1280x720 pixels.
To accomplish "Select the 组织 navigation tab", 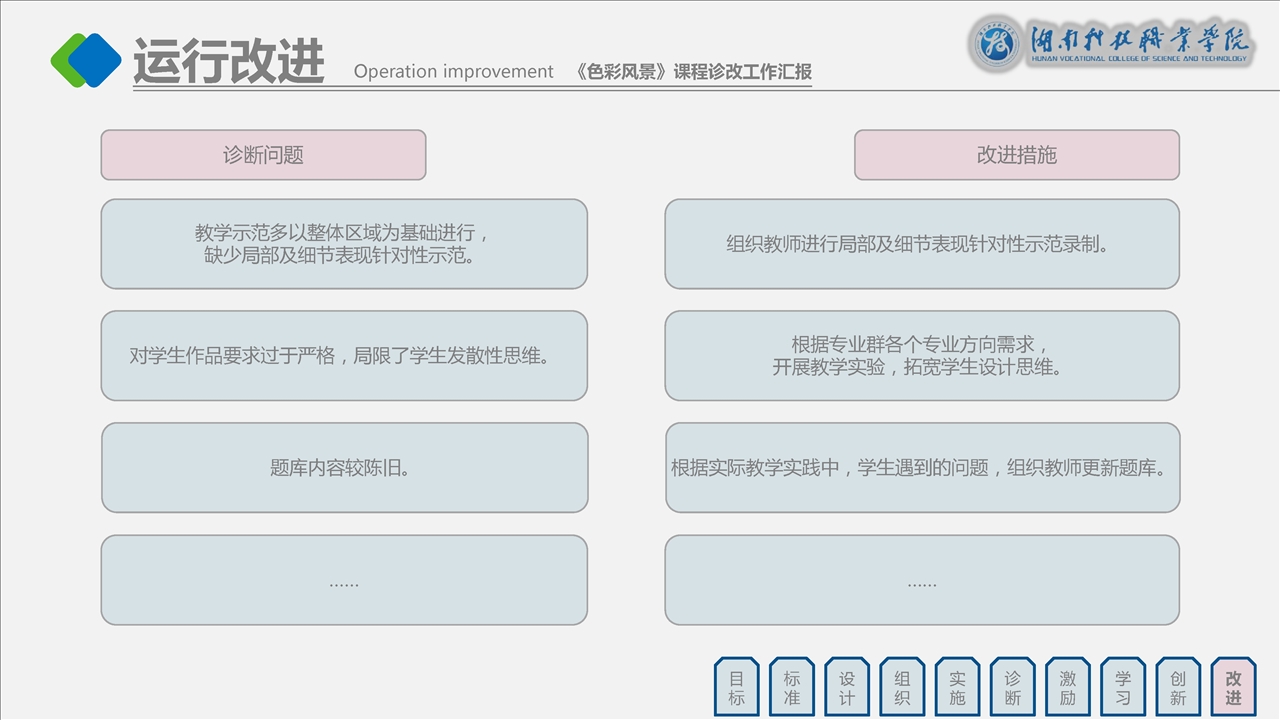I will 902,688.
